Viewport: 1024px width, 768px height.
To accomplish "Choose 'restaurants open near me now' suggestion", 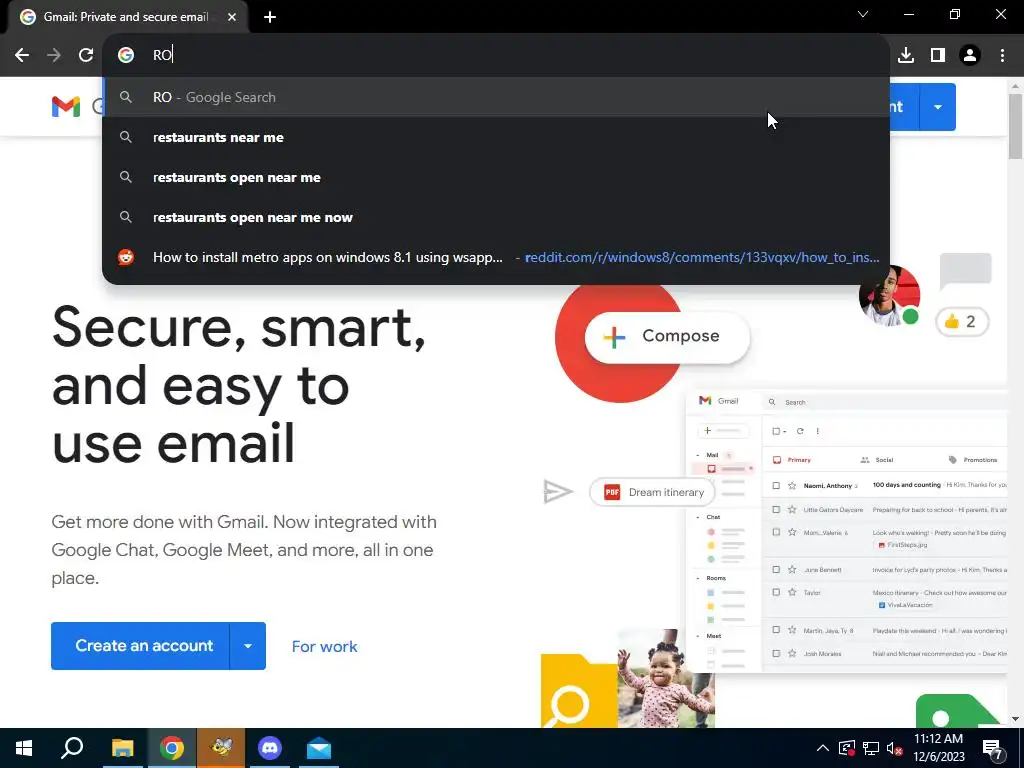I will click(x=496, y=217).
